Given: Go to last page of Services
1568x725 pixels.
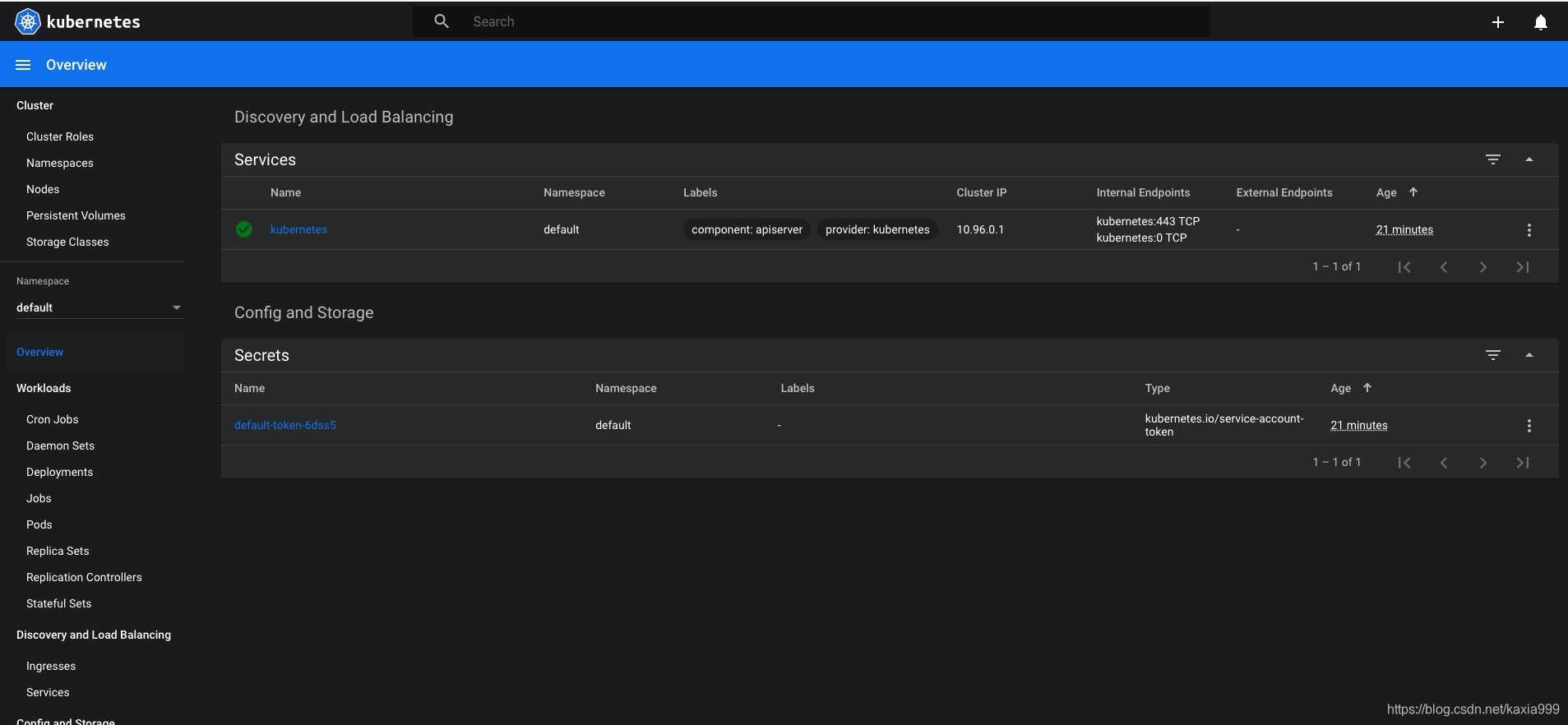Looking at the screenshot, I should tap(1523, 267).
